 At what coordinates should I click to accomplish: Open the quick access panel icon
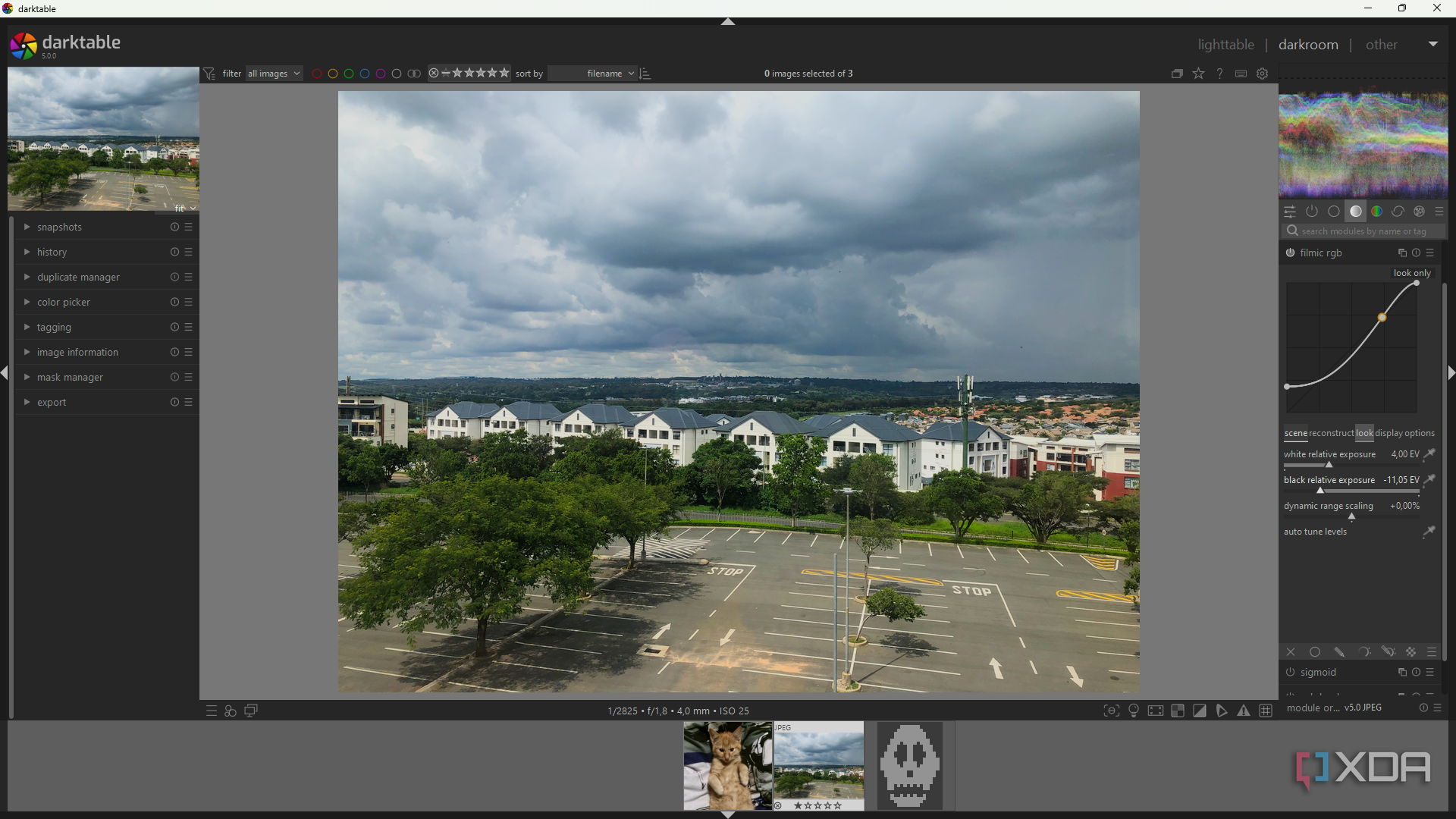click(1290, 212)
